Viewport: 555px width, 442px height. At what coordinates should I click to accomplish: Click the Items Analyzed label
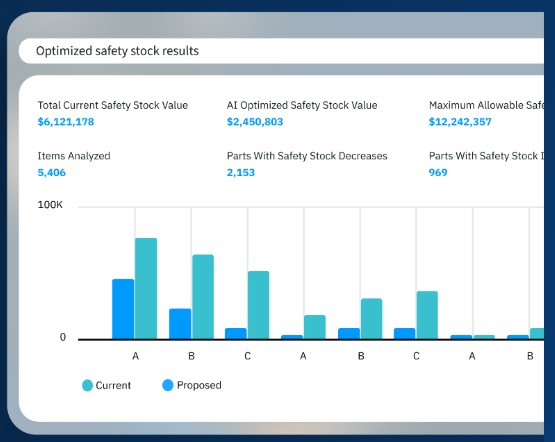point(74,156)
